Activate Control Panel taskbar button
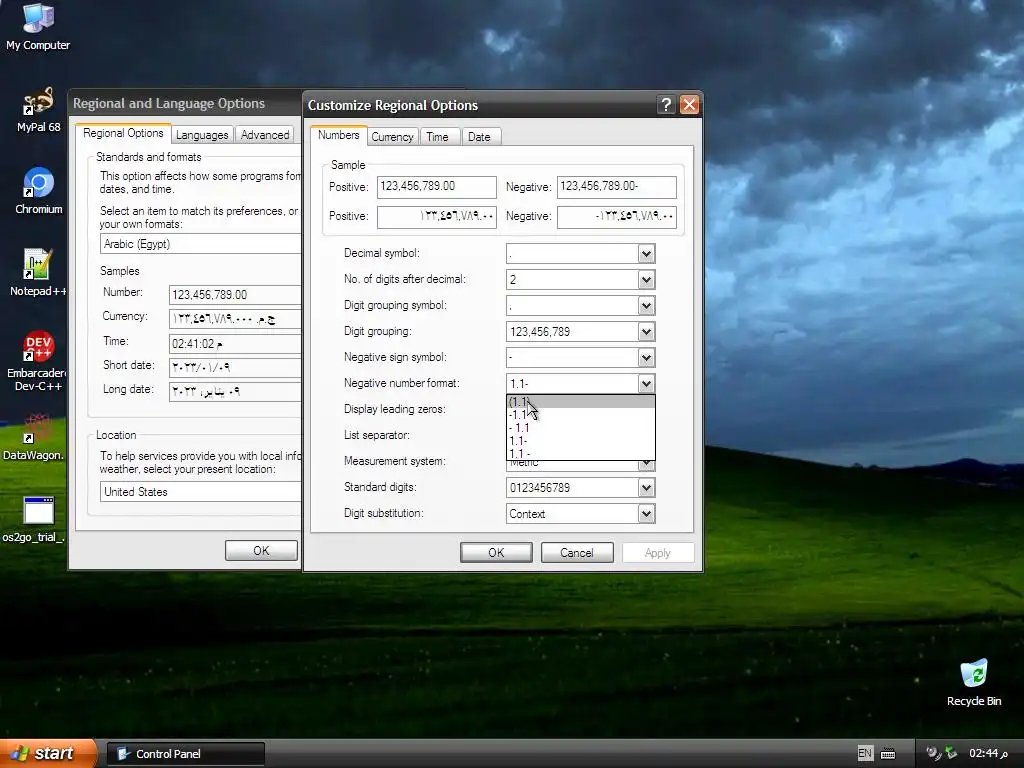Viewport: 1024px width, 768px height. 185,754
